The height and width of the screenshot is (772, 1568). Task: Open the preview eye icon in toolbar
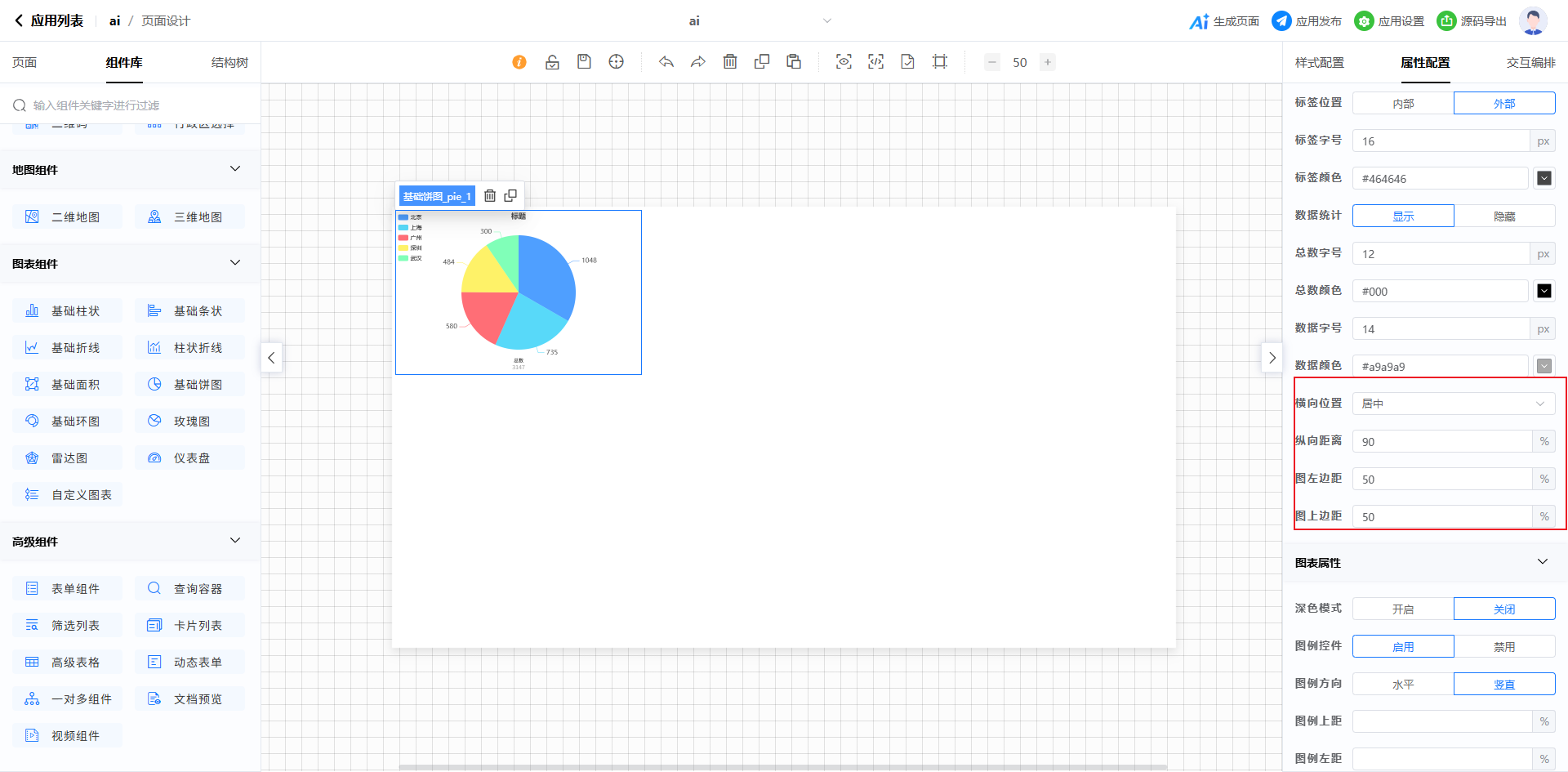click(844, 62)
